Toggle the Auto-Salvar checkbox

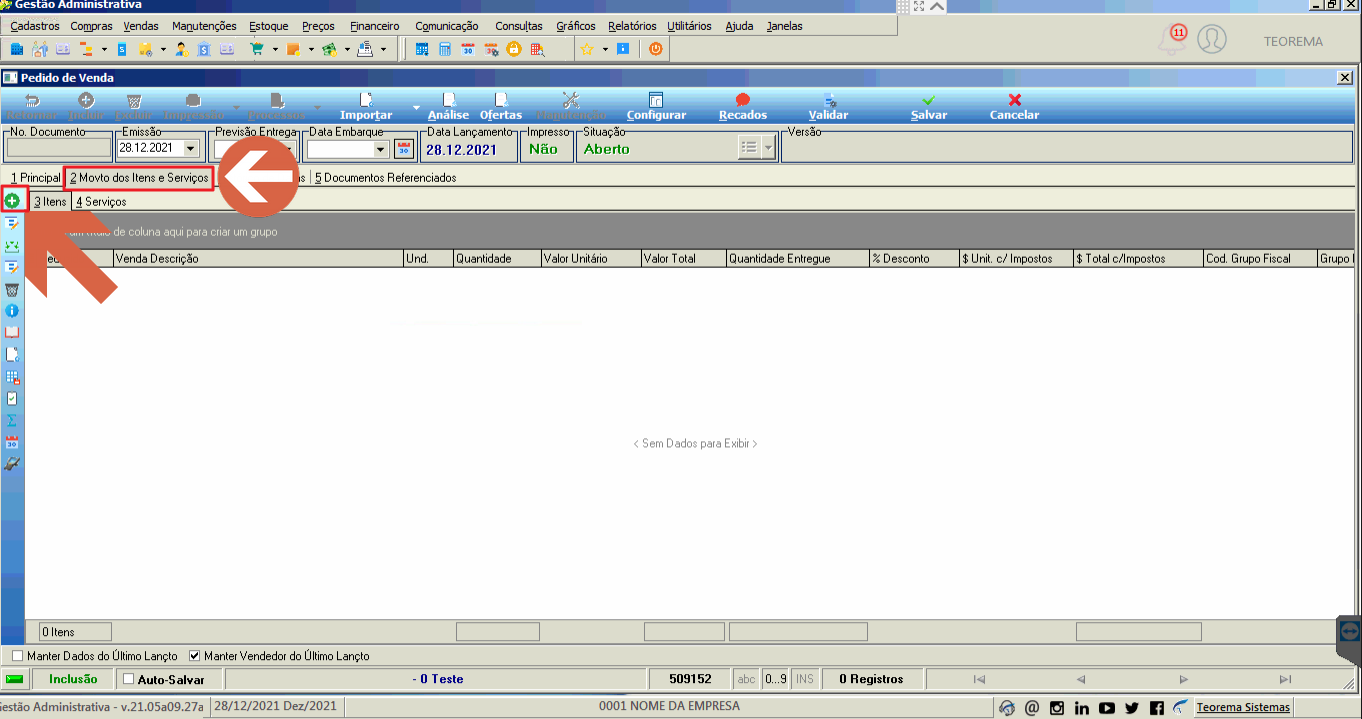click(127, 679)
